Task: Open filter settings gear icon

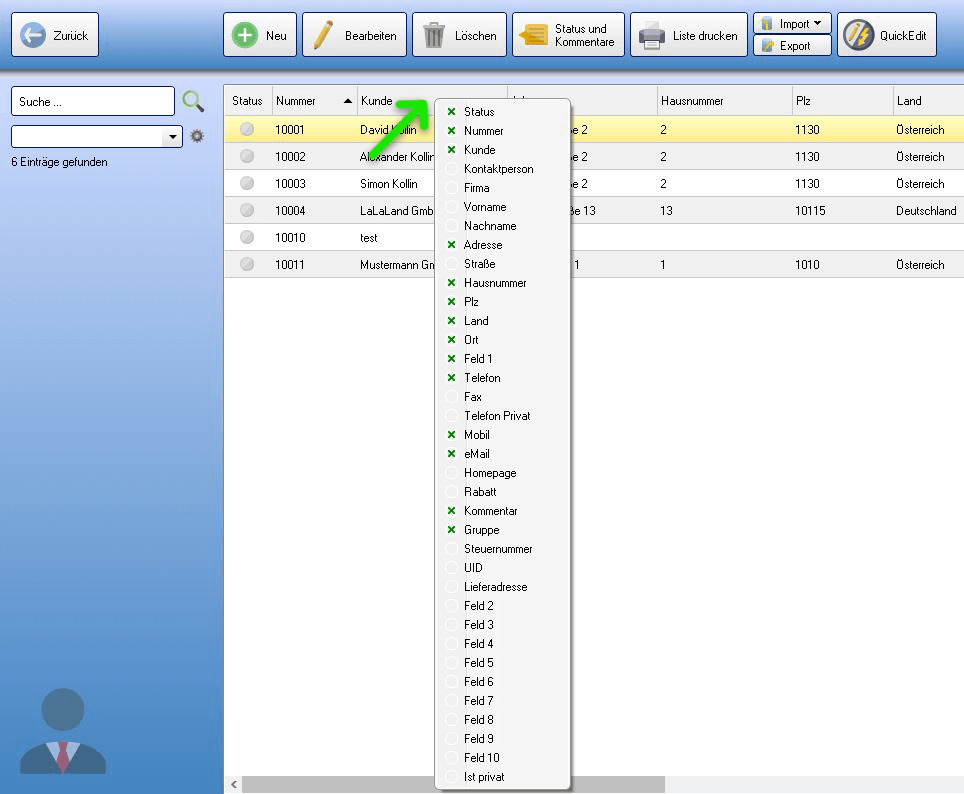Action: pyautogui.click(x=197, y=136)
